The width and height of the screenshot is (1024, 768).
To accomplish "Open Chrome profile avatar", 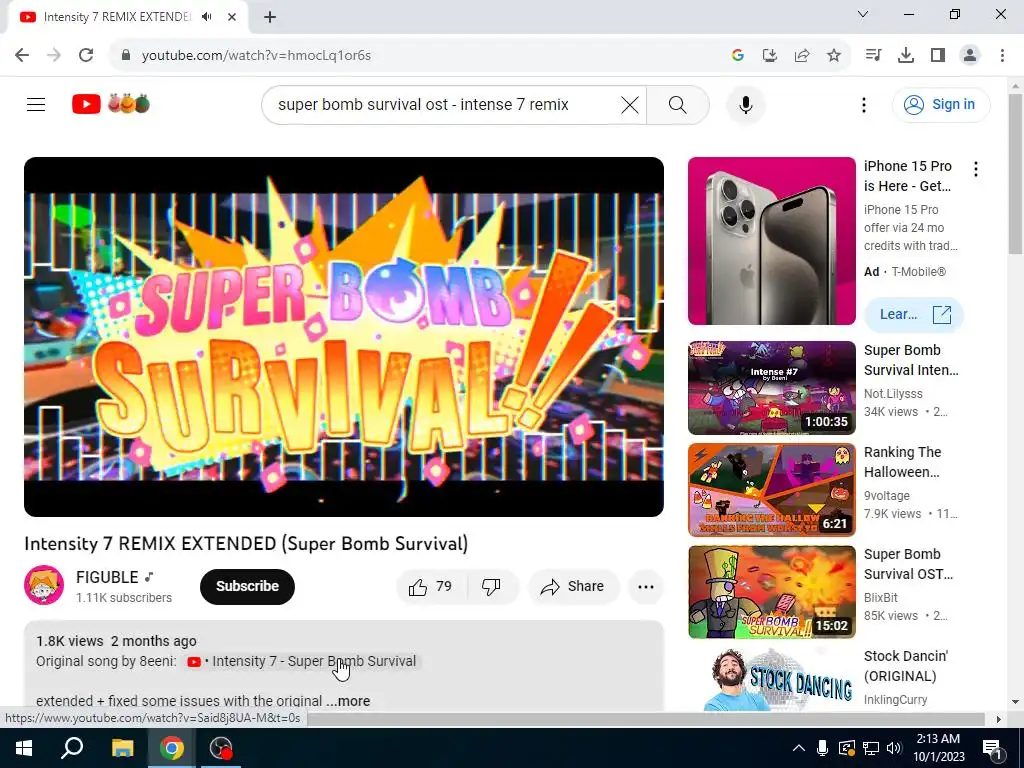I will pos(970,56).
